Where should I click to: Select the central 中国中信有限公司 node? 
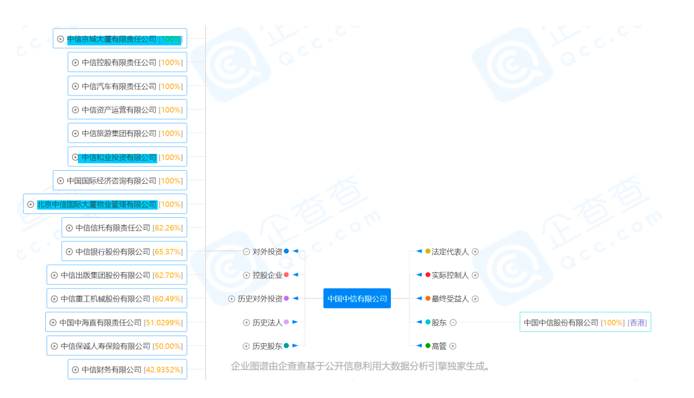[357, 298]
